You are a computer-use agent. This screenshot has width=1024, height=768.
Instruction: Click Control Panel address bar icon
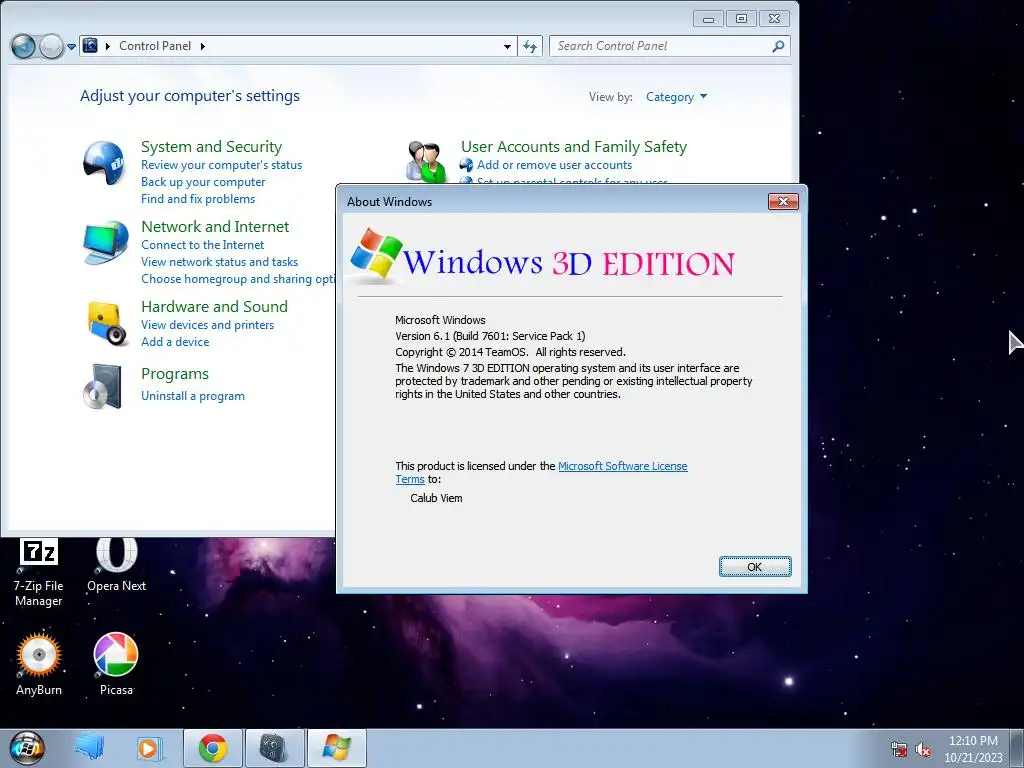coord(90,46)
